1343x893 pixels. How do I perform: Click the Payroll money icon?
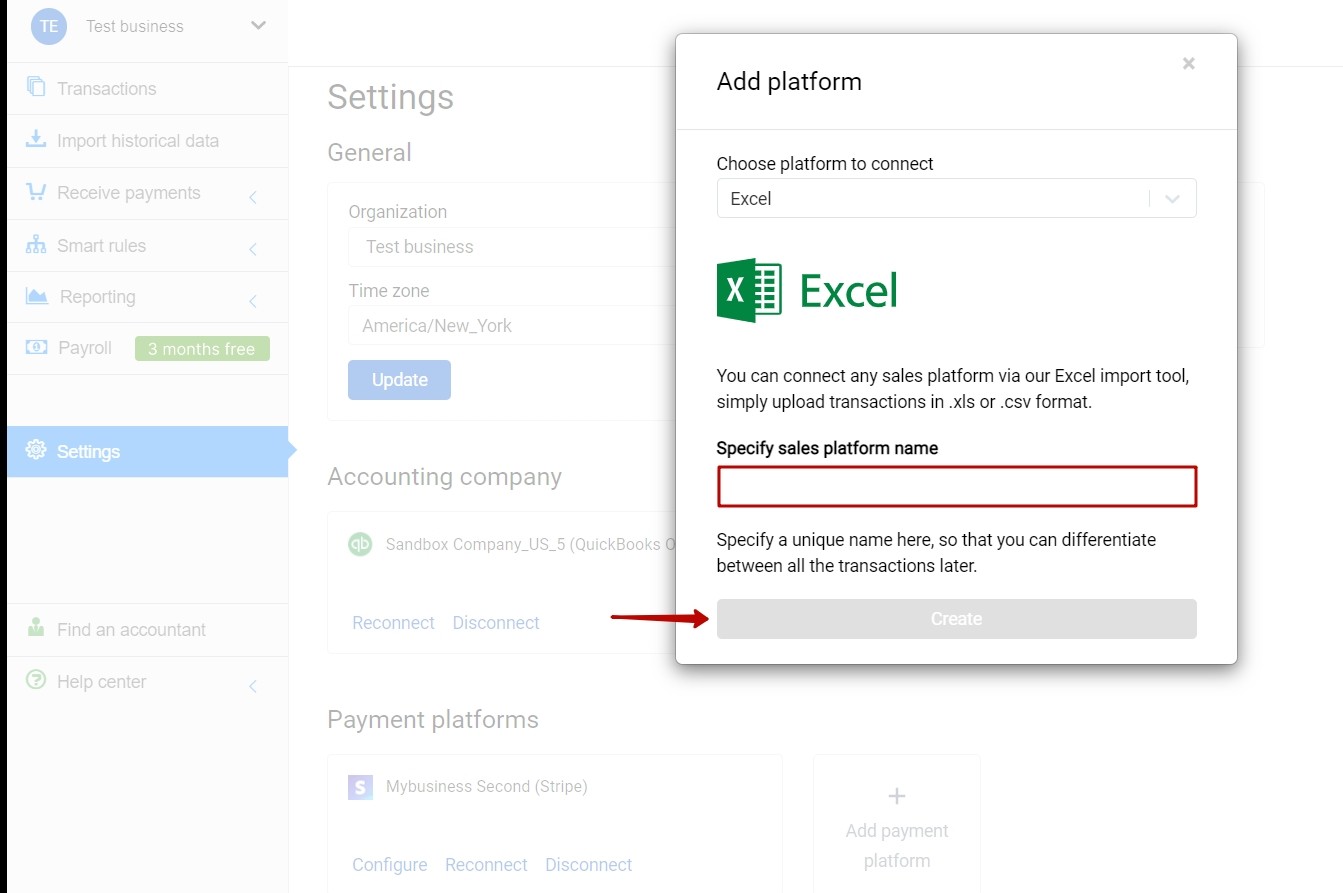click(x=36, y=348)
